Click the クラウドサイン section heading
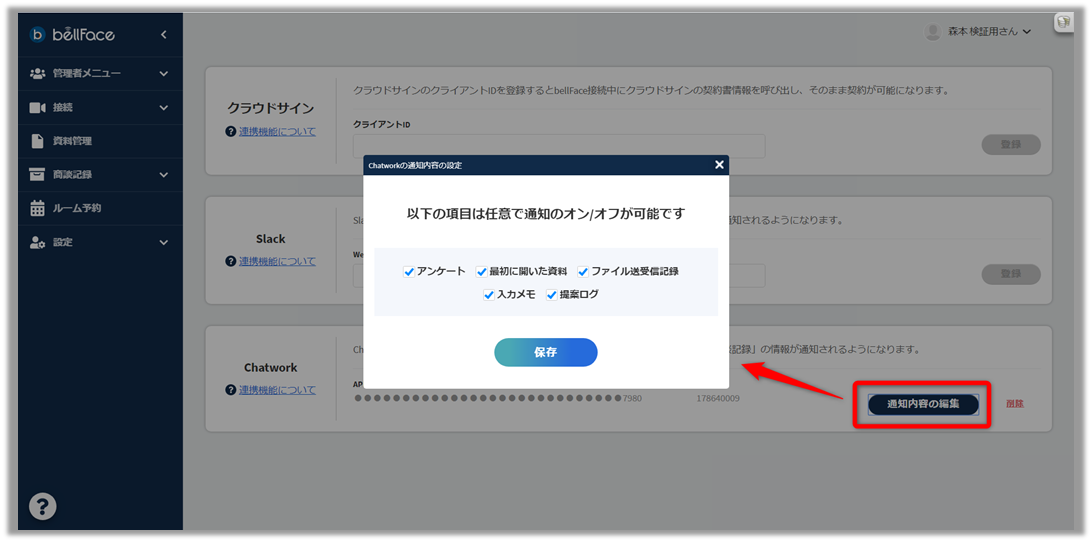Viewport: 1092px width, 542px height. (x=271, y=109)
